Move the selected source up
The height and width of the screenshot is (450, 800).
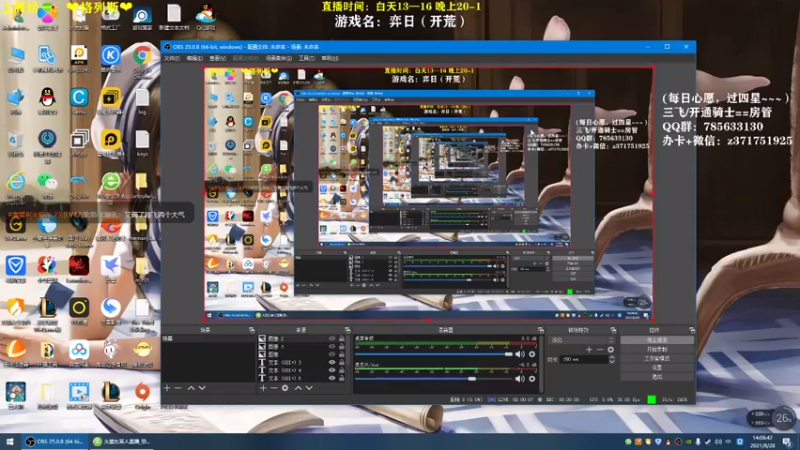[x=298, y=388]
